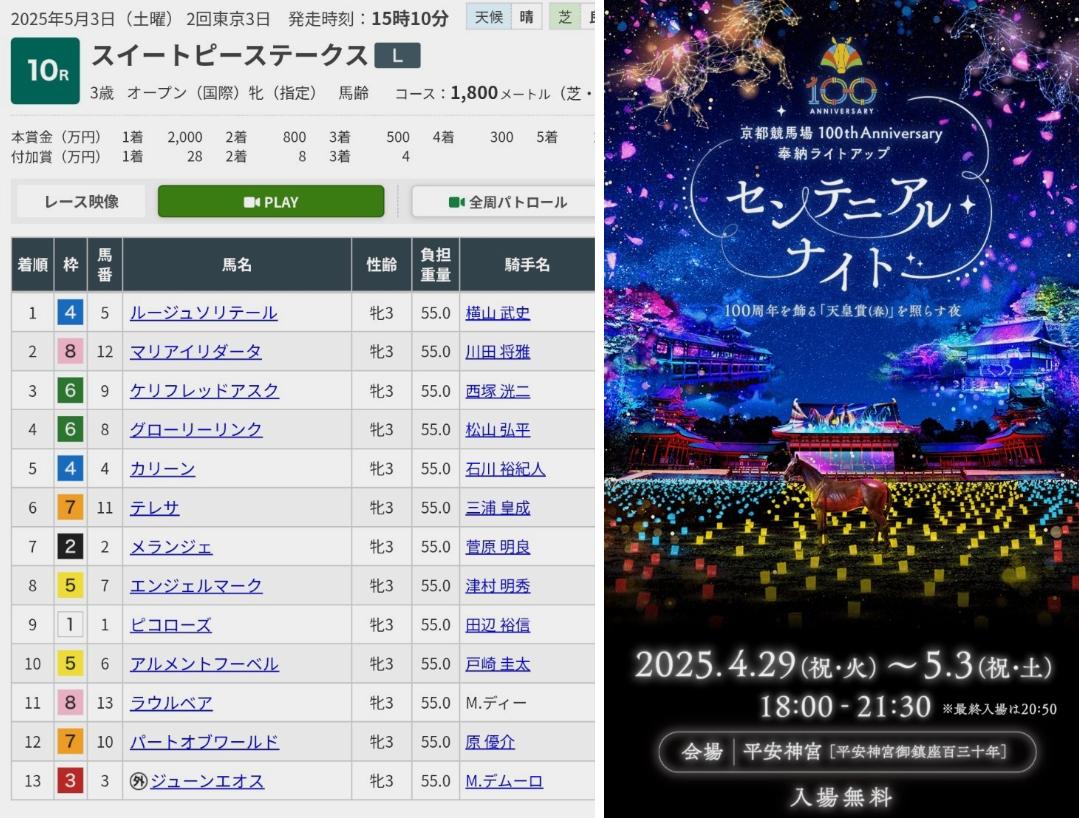Open the 全周パトロール patrol video
The width and height of the screenshot is (1079, 818).
click(505, 202)
